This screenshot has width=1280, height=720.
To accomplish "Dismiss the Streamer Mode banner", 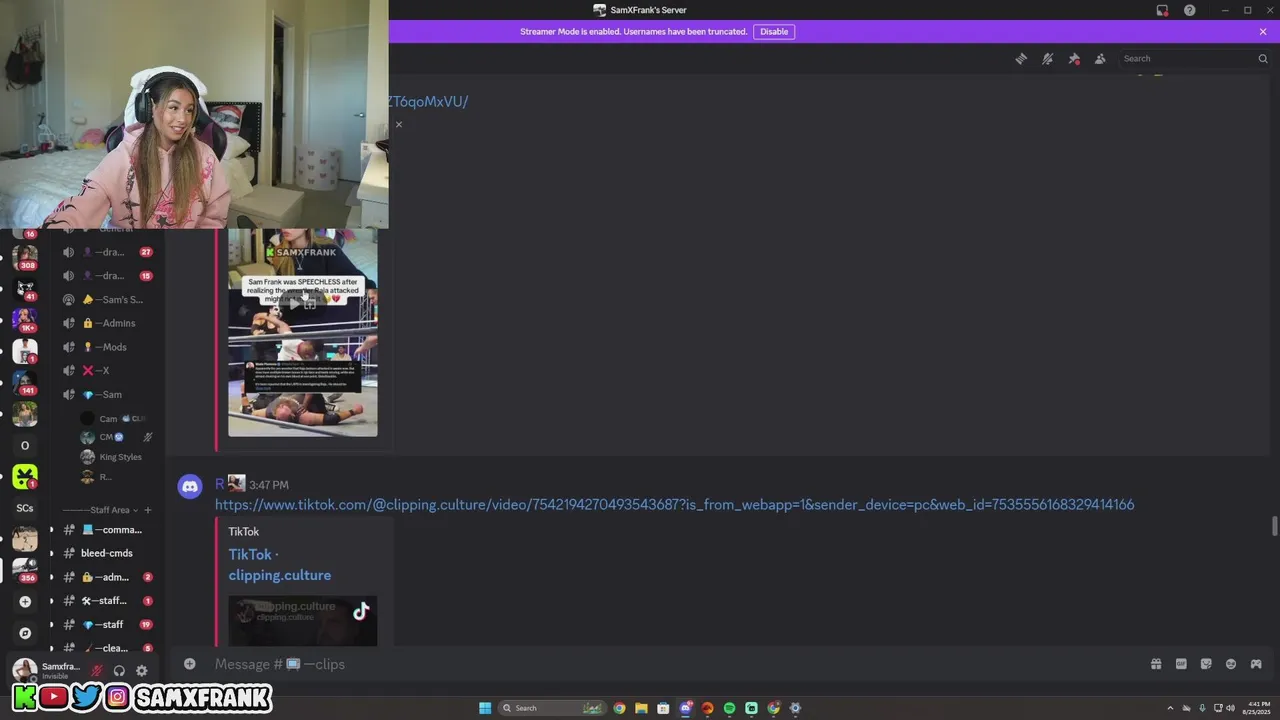I will pos(1263,32).
